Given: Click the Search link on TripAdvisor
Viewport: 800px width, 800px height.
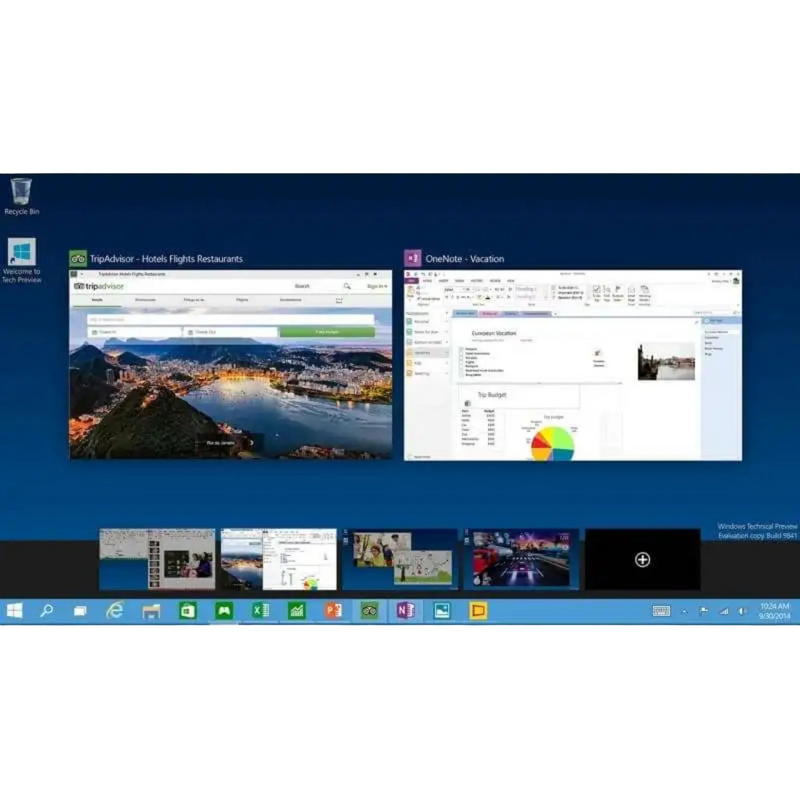Looking at the screenshot, I should 303,285.
